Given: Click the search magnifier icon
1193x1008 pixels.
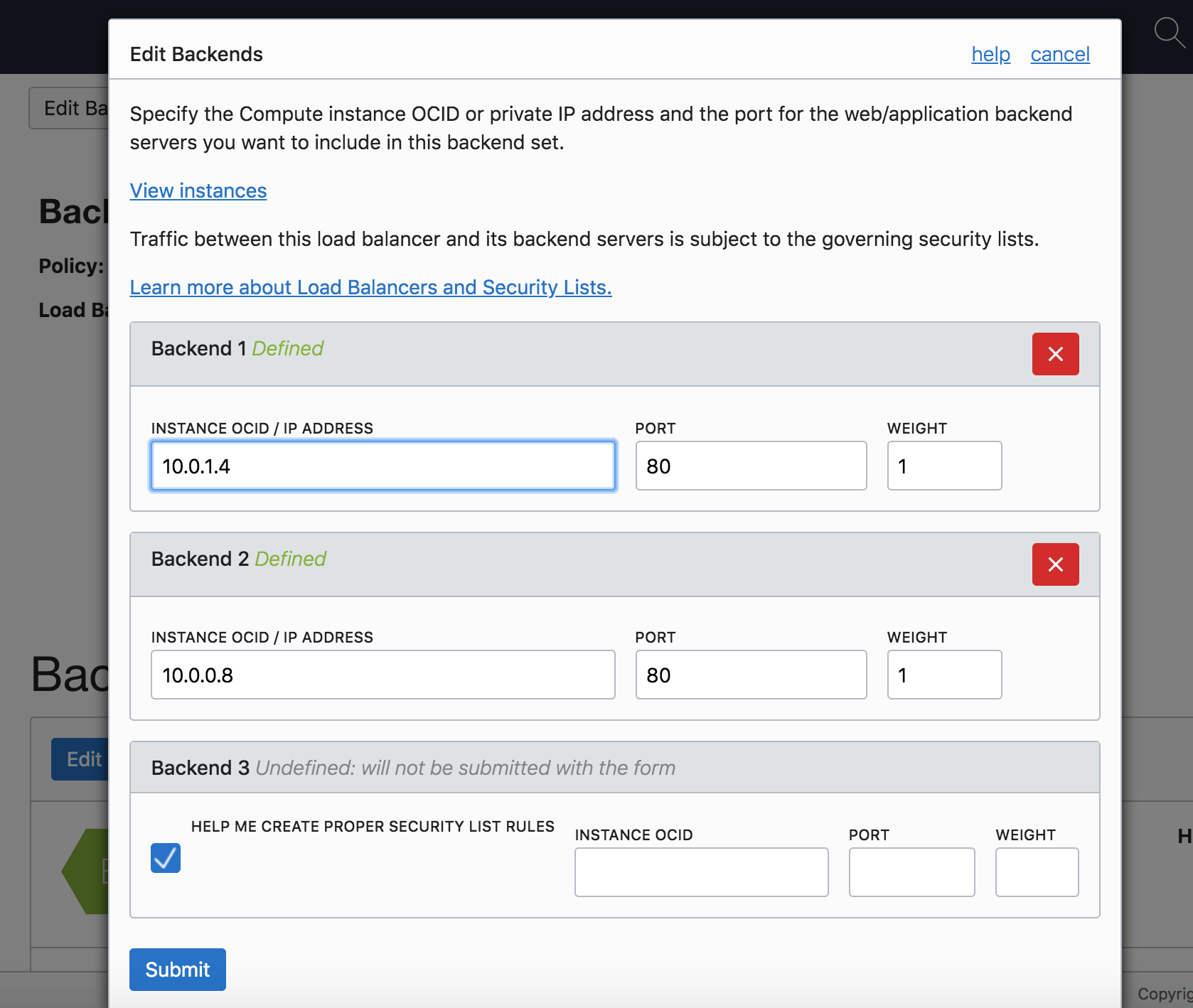Looking at the screenshot, I should [1168, 32].
